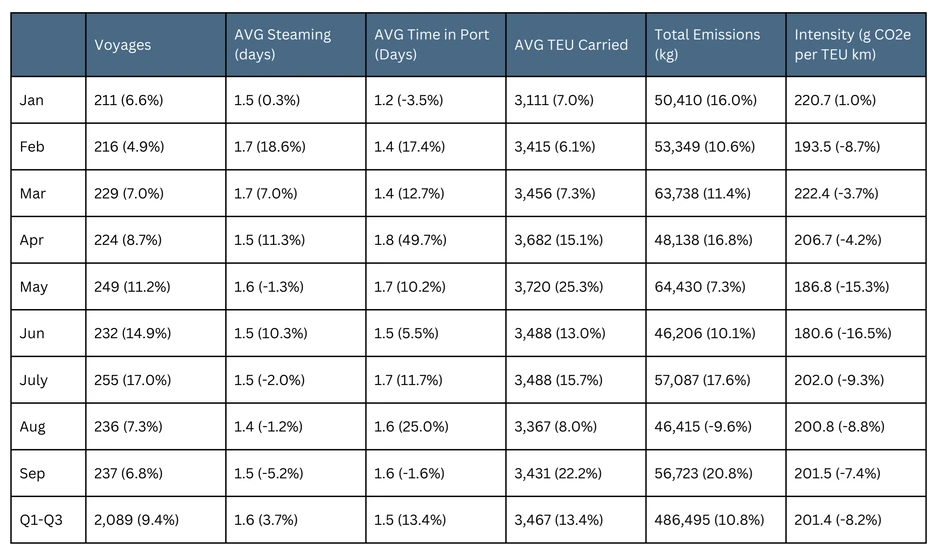Image resolution: width=940 pixels, height=558 pixels.
Task: Select the Mar TEU carried cell 3,456 (7.3%)
Action: pos(554,194)
